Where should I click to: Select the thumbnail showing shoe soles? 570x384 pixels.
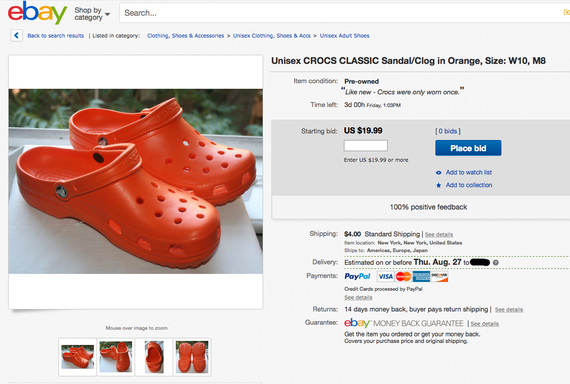192,357
